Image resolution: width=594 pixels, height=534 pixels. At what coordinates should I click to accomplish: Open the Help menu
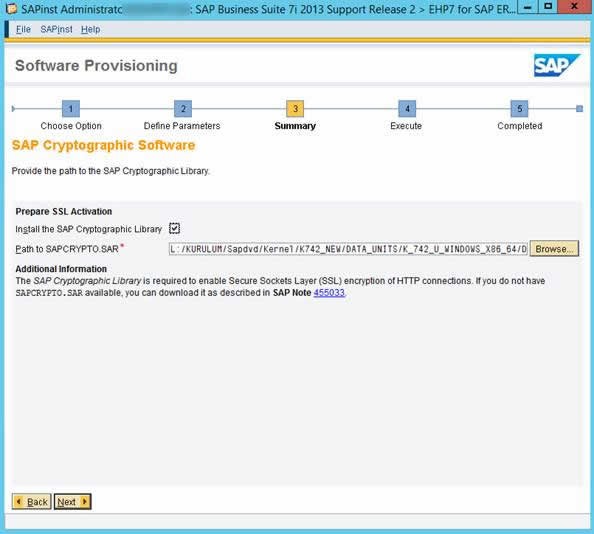click(91, 30)
